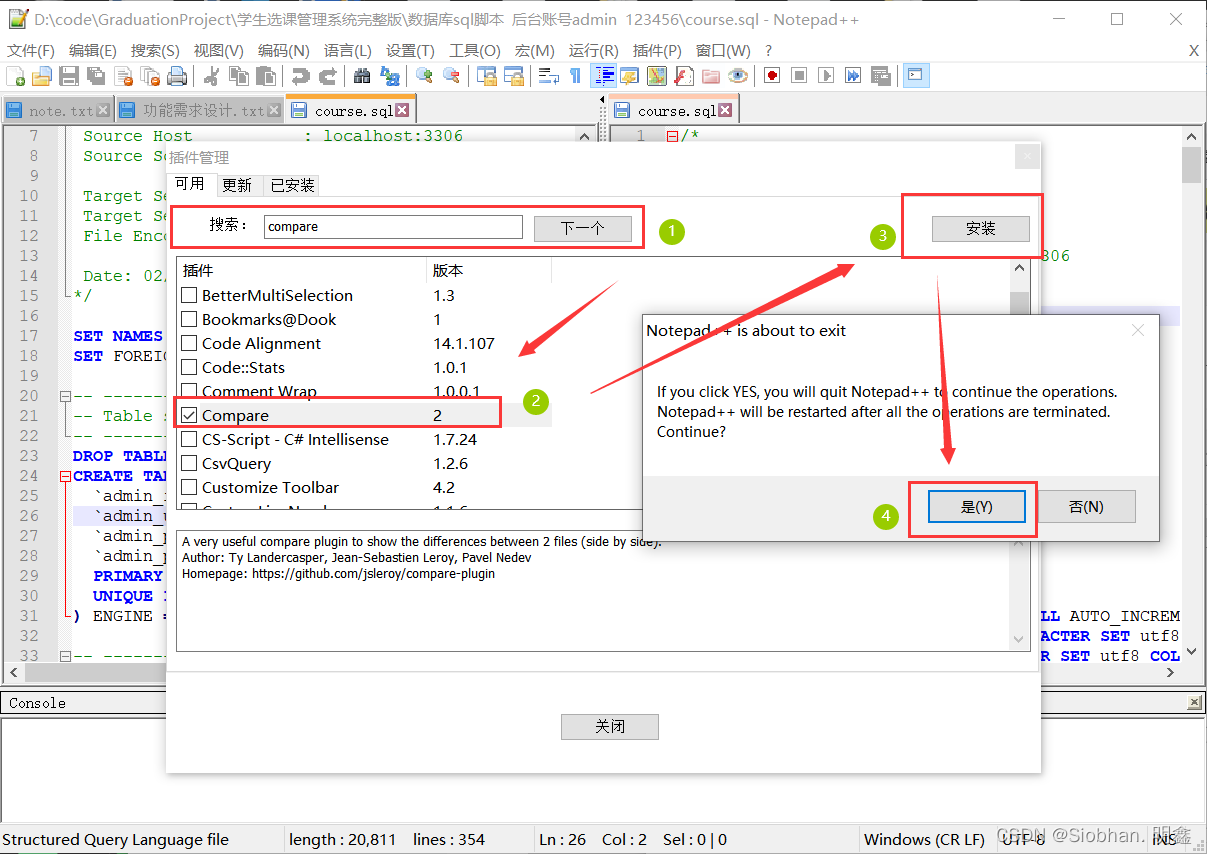Check the BetterMultiSelection plugin checkbox
1207x854 pixels.
click(x=189, y=295)
